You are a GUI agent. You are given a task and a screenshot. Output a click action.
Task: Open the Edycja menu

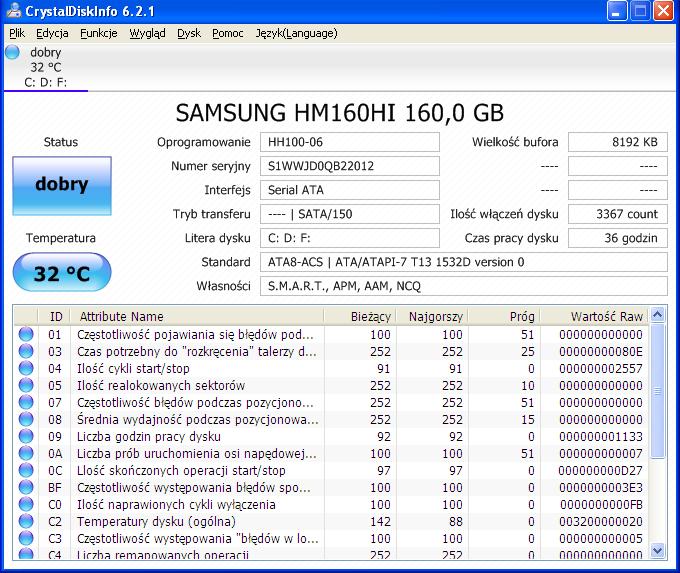(52, 33)
